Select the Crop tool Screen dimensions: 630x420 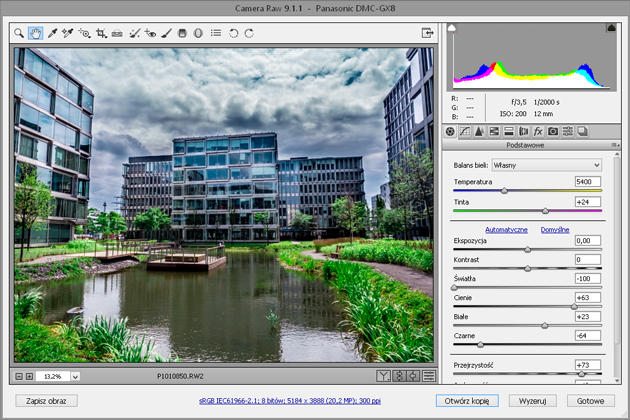point(101,33)
